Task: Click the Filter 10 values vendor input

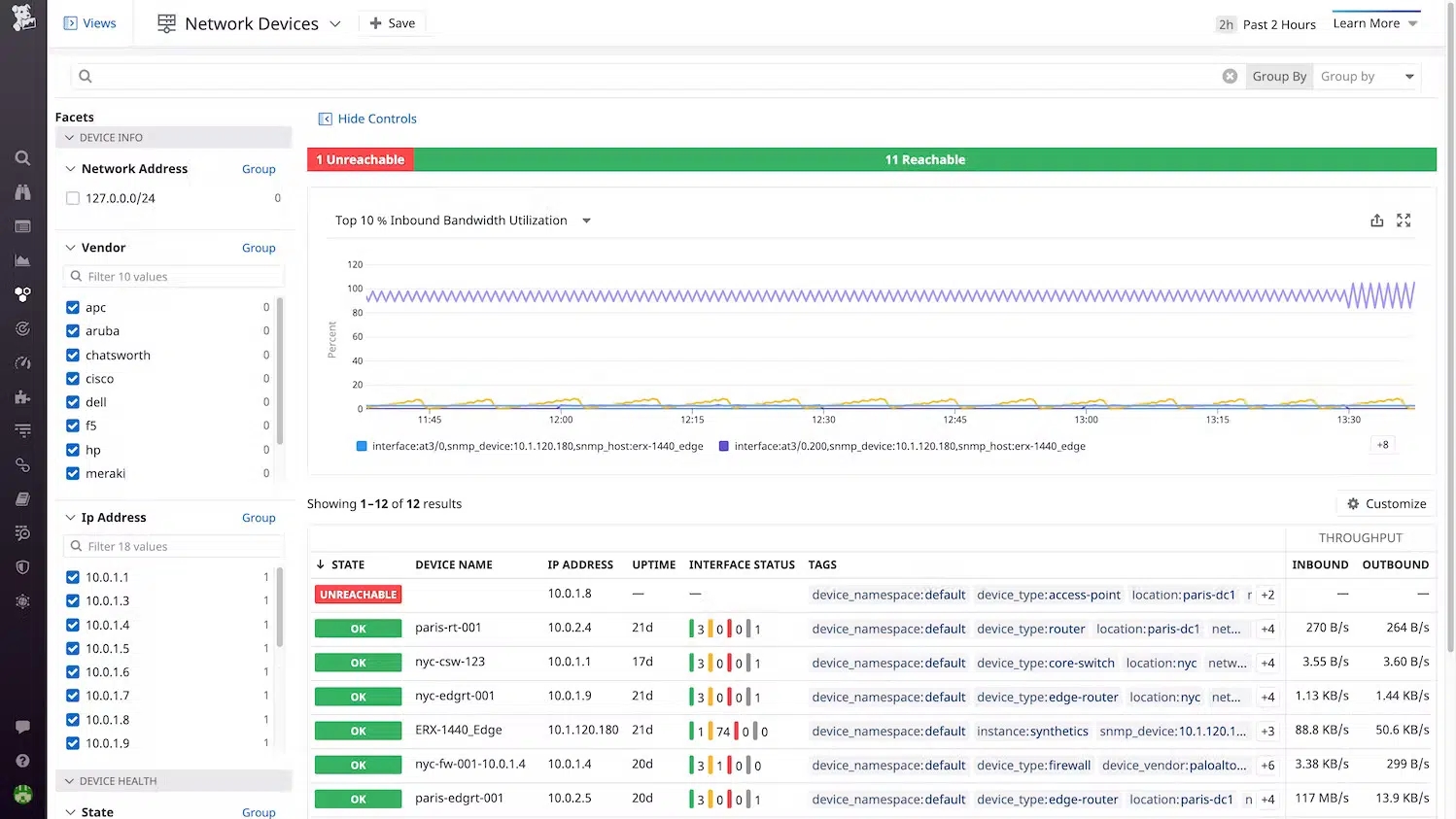Action: pyautogui.click(x=175, y=277)
